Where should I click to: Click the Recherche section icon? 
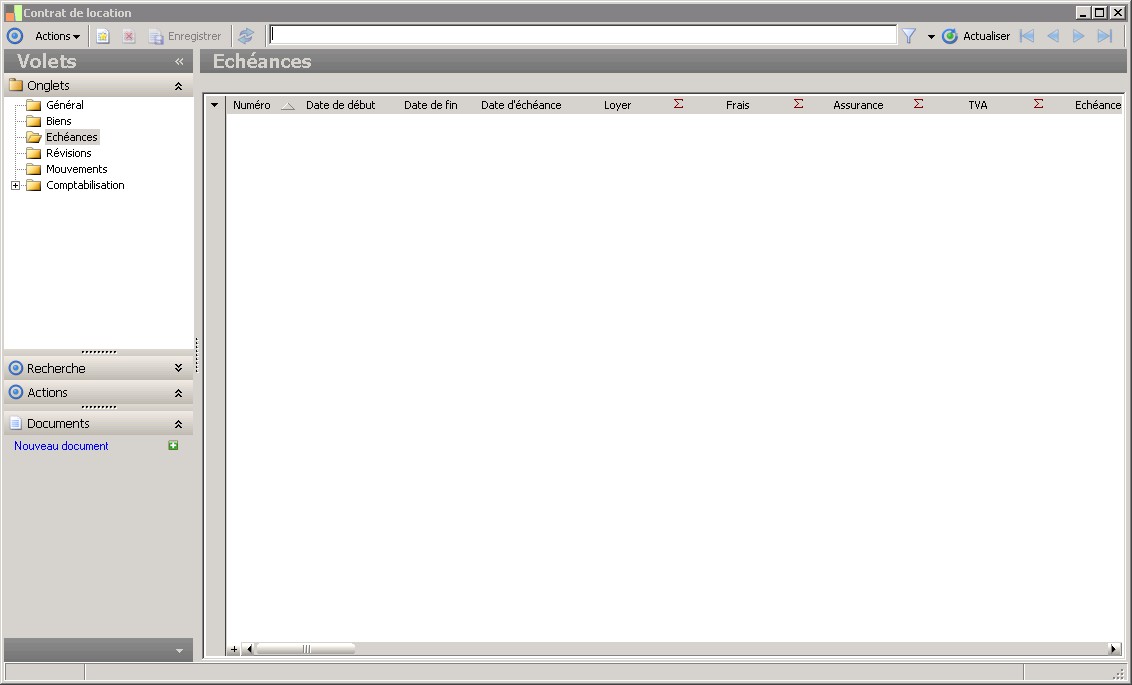pyautogui.click(x=16, y=368)
